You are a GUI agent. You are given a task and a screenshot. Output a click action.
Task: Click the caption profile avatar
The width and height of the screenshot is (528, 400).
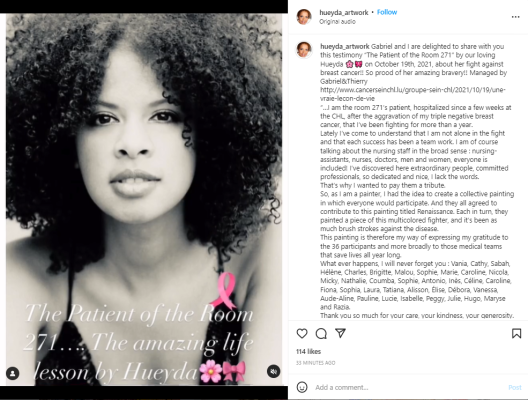click(x=304, y=50)
